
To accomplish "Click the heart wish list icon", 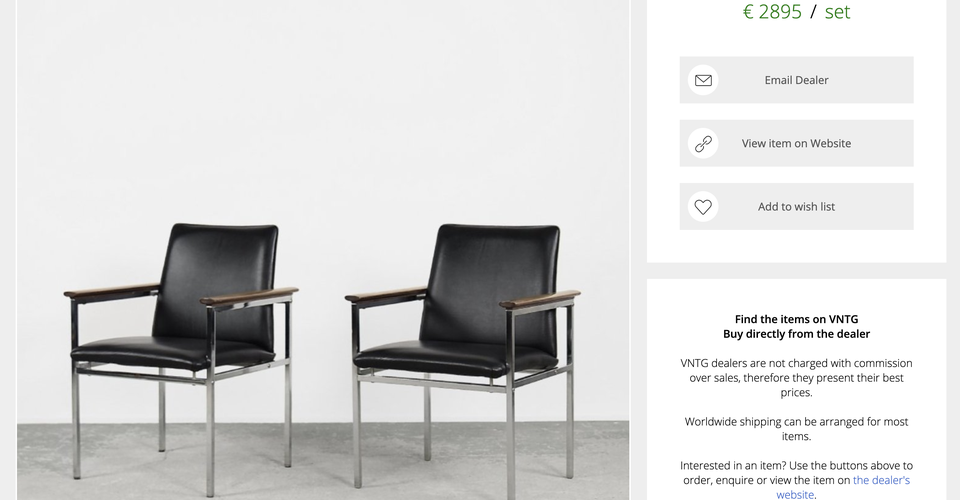I will click(x=703, y=207).
